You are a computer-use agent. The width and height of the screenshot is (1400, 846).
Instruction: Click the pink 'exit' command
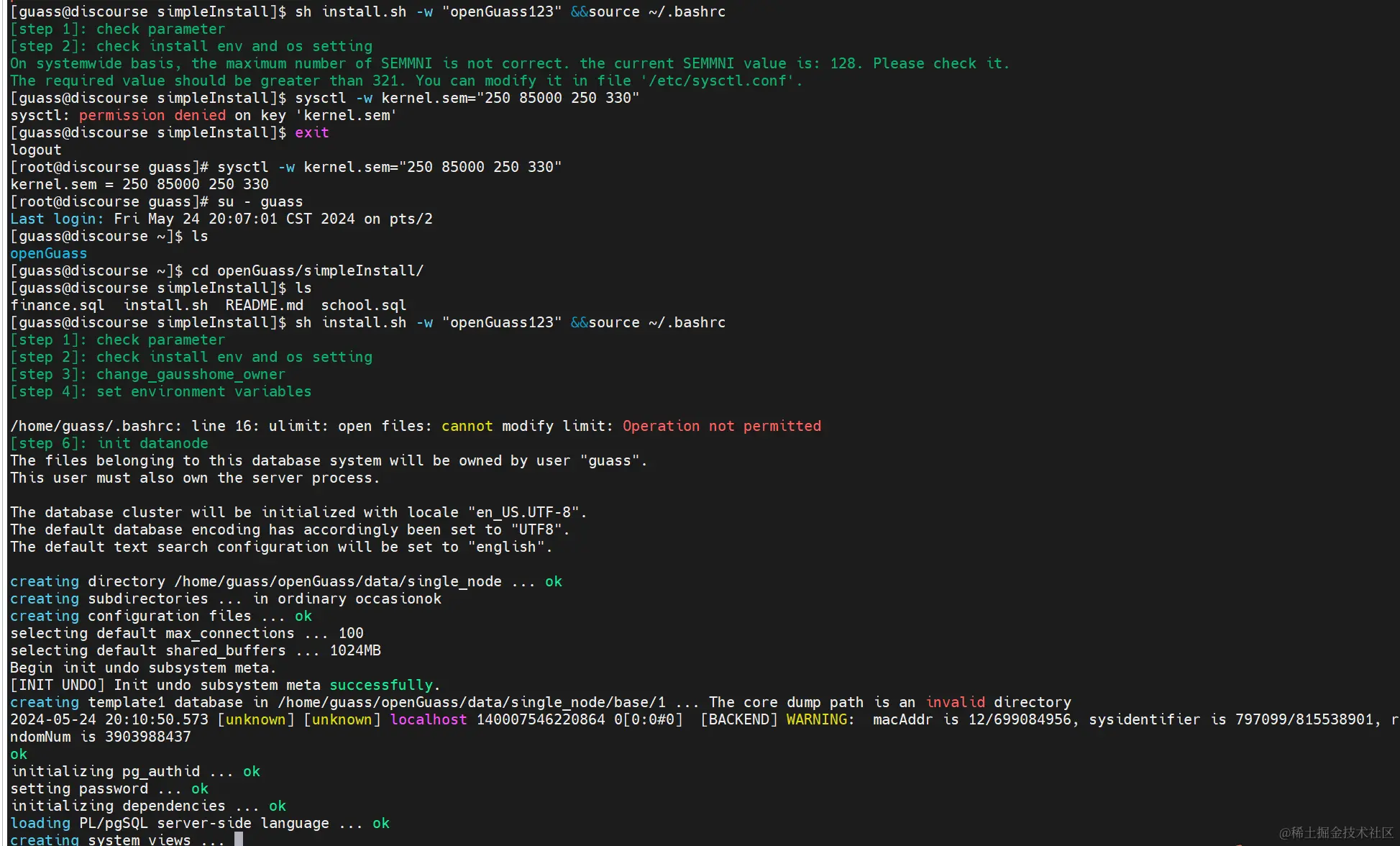click(311, 132)
